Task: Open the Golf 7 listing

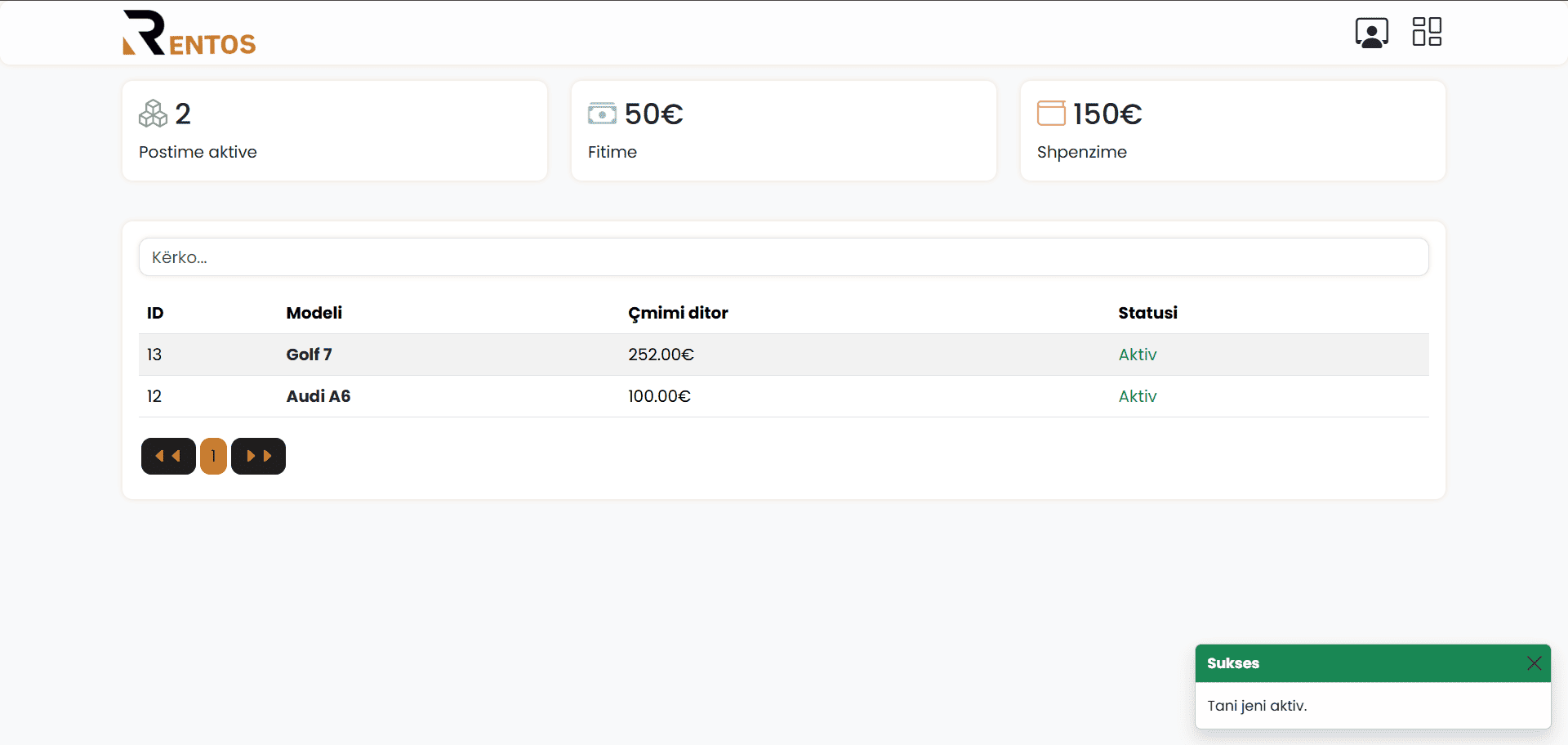Action: pos(309,355)
